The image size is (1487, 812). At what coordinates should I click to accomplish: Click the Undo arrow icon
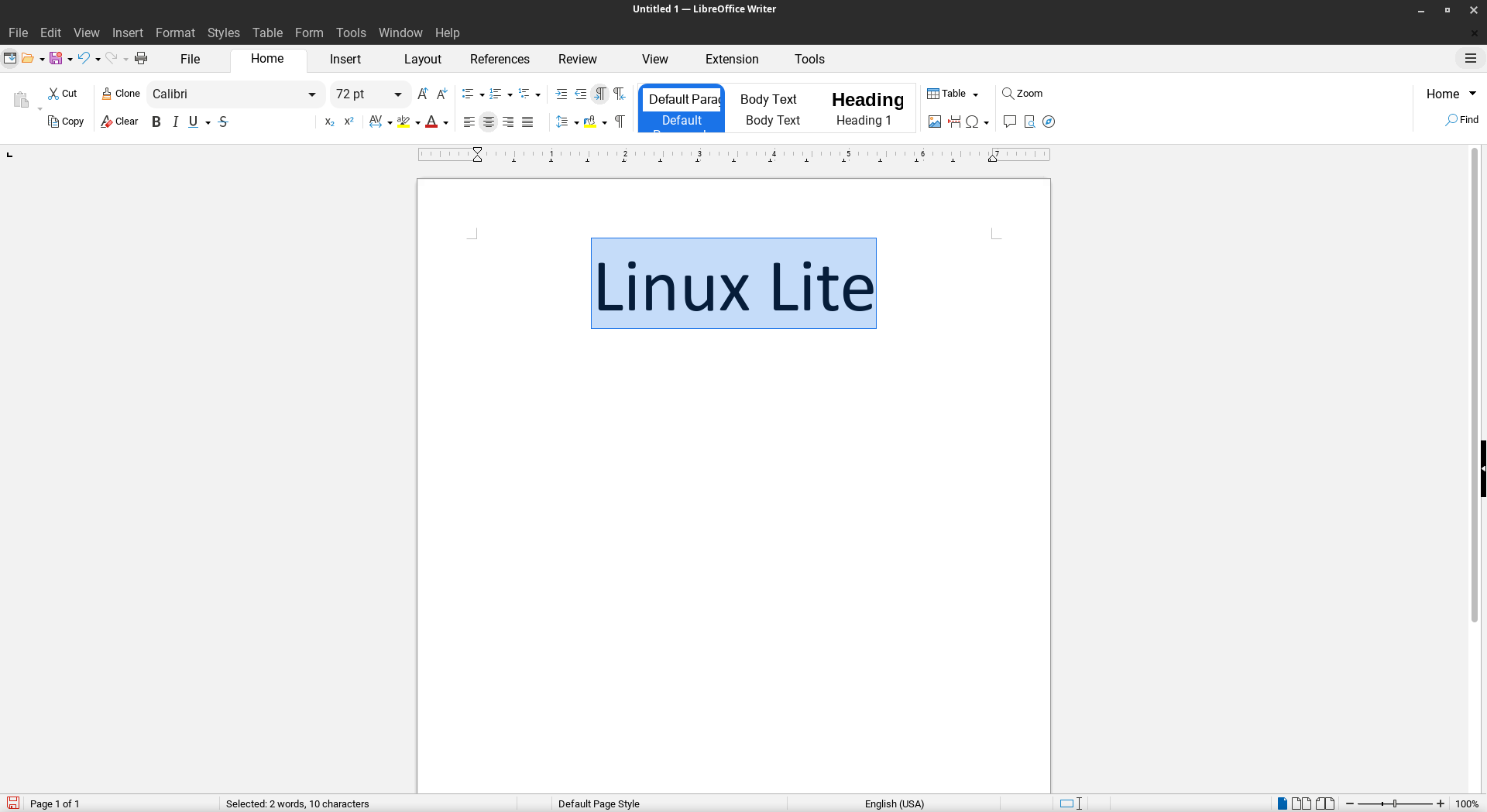point(84,58)
